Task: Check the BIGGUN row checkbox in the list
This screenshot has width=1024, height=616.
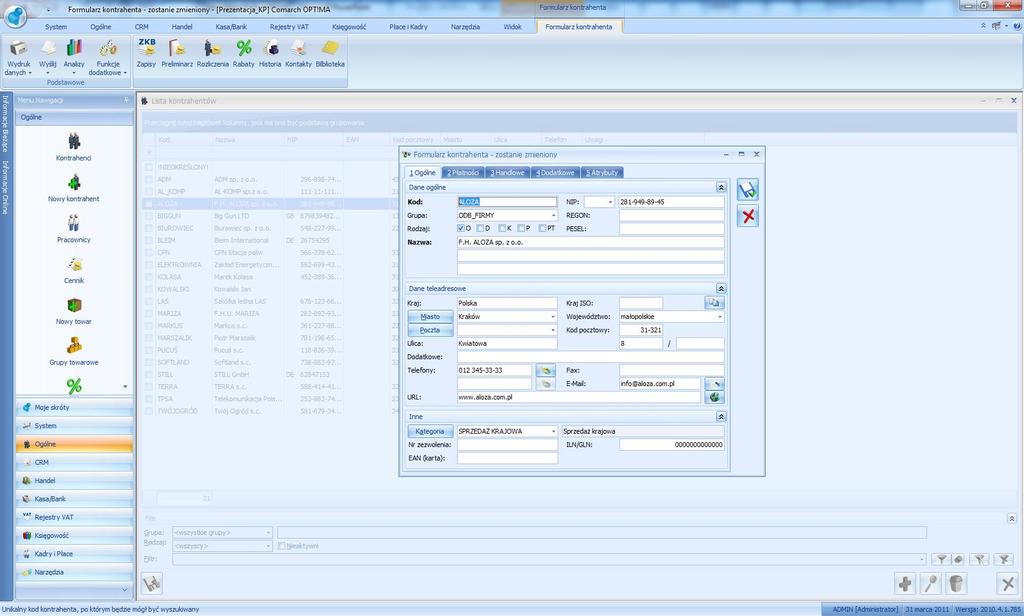Action: coord(149,216)
